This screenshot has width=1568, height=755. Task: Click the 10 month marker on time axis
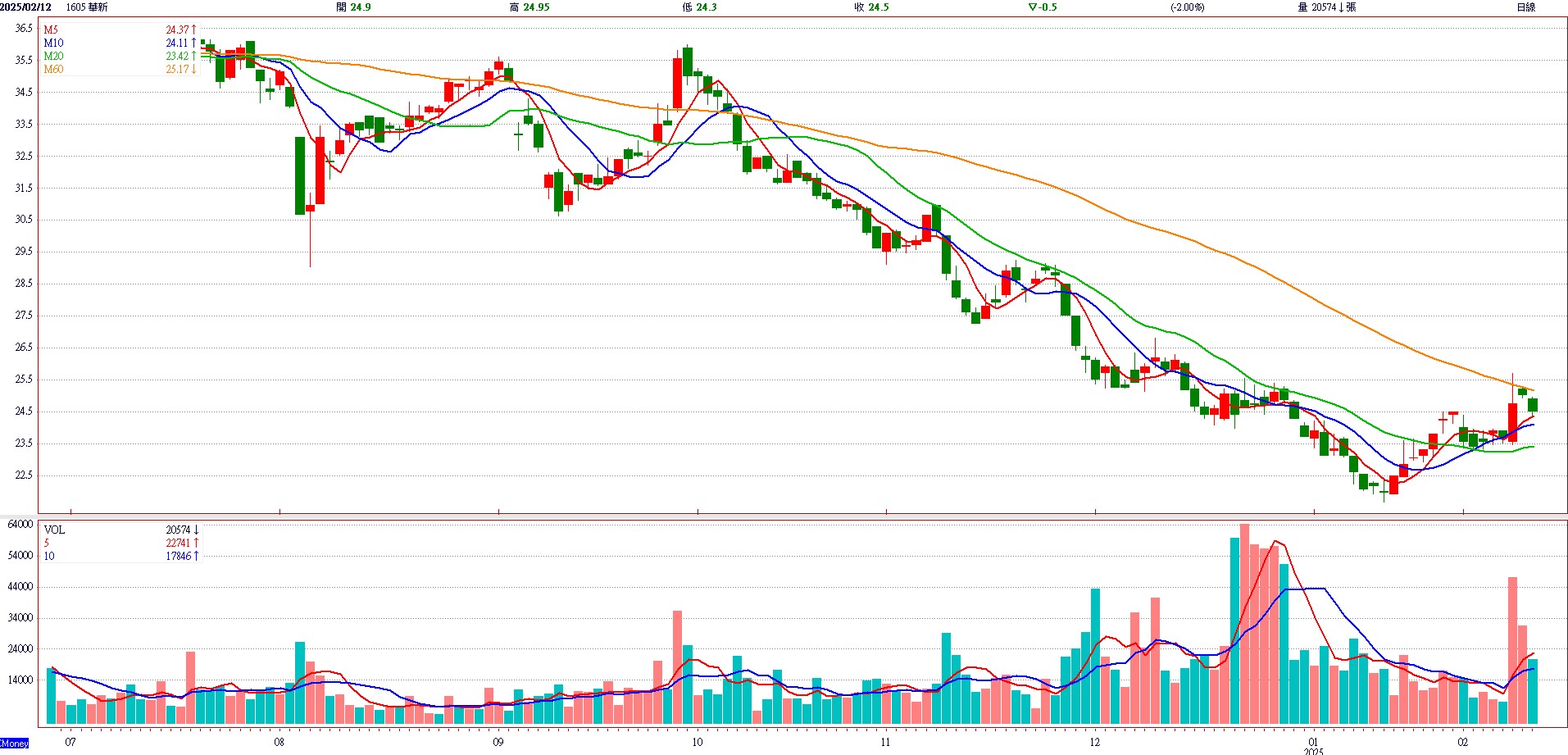tap(697, 742)
